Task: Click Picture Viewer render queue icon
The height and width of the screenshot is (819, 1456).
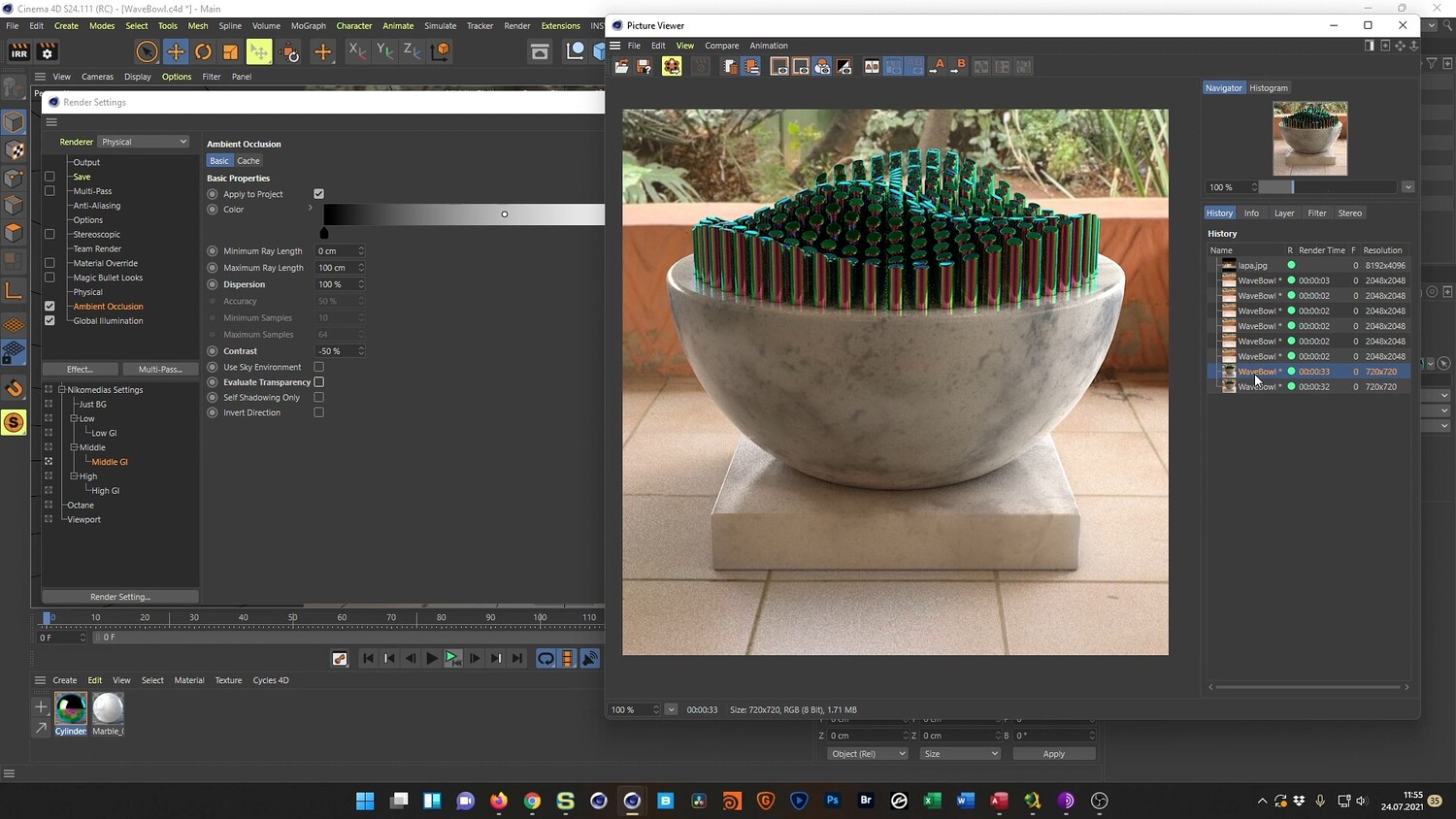Action: pos(672,66)
